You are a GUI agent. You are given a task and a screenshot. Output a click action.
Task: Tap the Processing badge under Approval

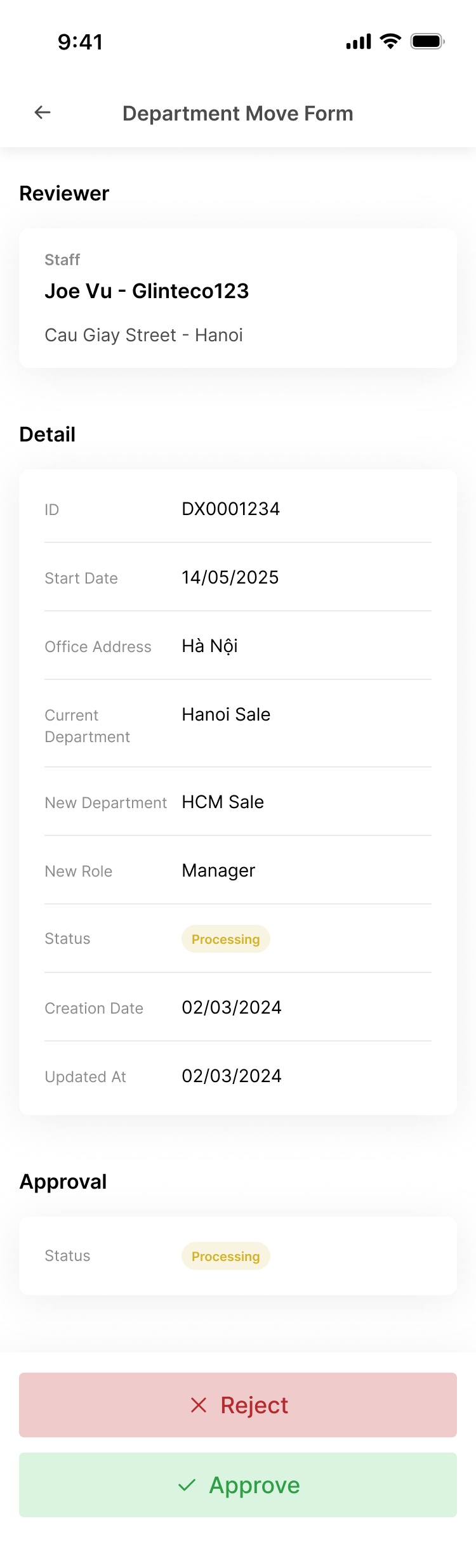[225, 1256]
